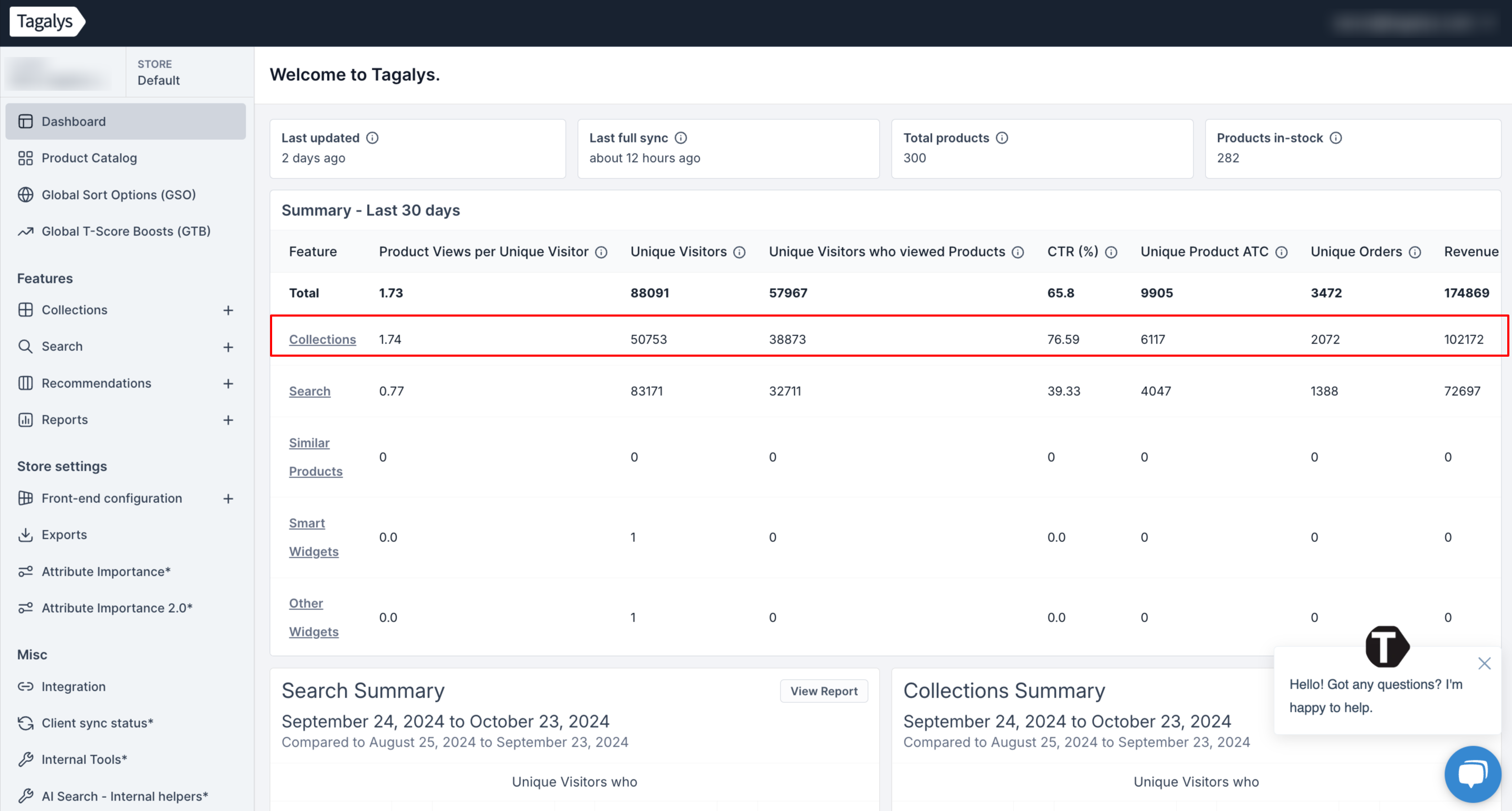Expand the Reports section
This screenshot has width=1512, height=811.
228,420
